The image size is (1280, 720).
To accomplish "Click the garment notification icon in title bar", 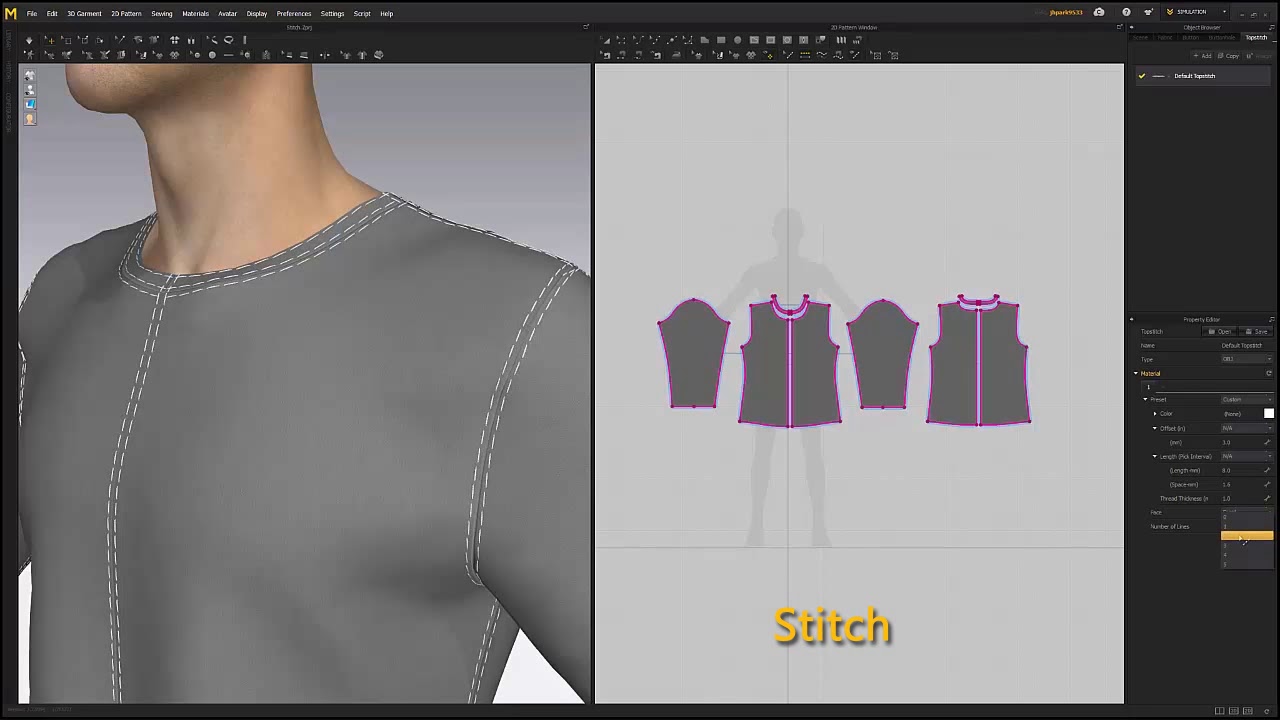I will coord(1148,12).
